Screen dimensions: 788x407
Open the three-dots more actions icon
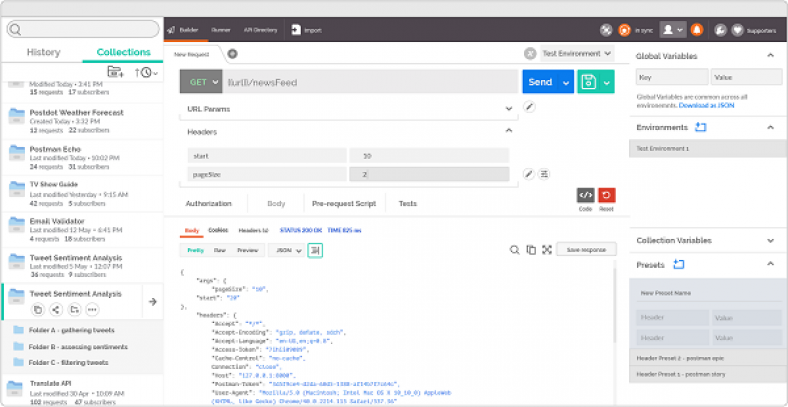click(x=91, y=310)
